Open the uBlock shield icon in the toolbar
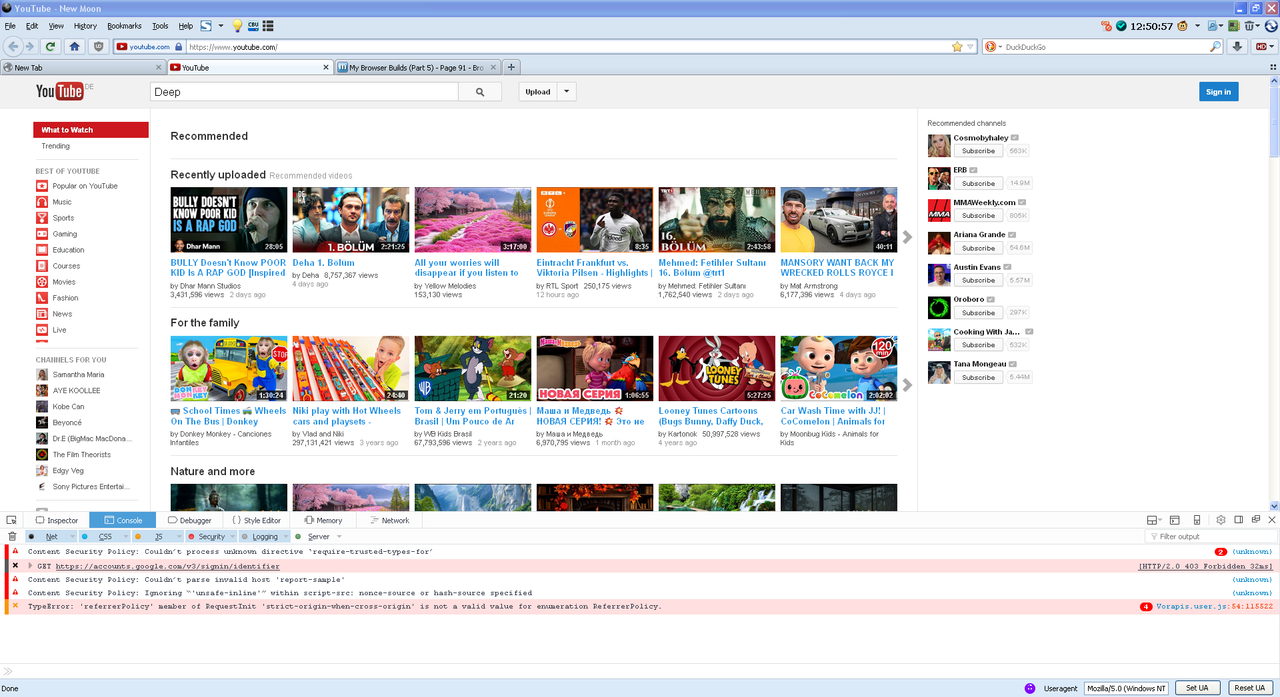The width and height of the screenshot is (1280, 697). tap(98, 46)
